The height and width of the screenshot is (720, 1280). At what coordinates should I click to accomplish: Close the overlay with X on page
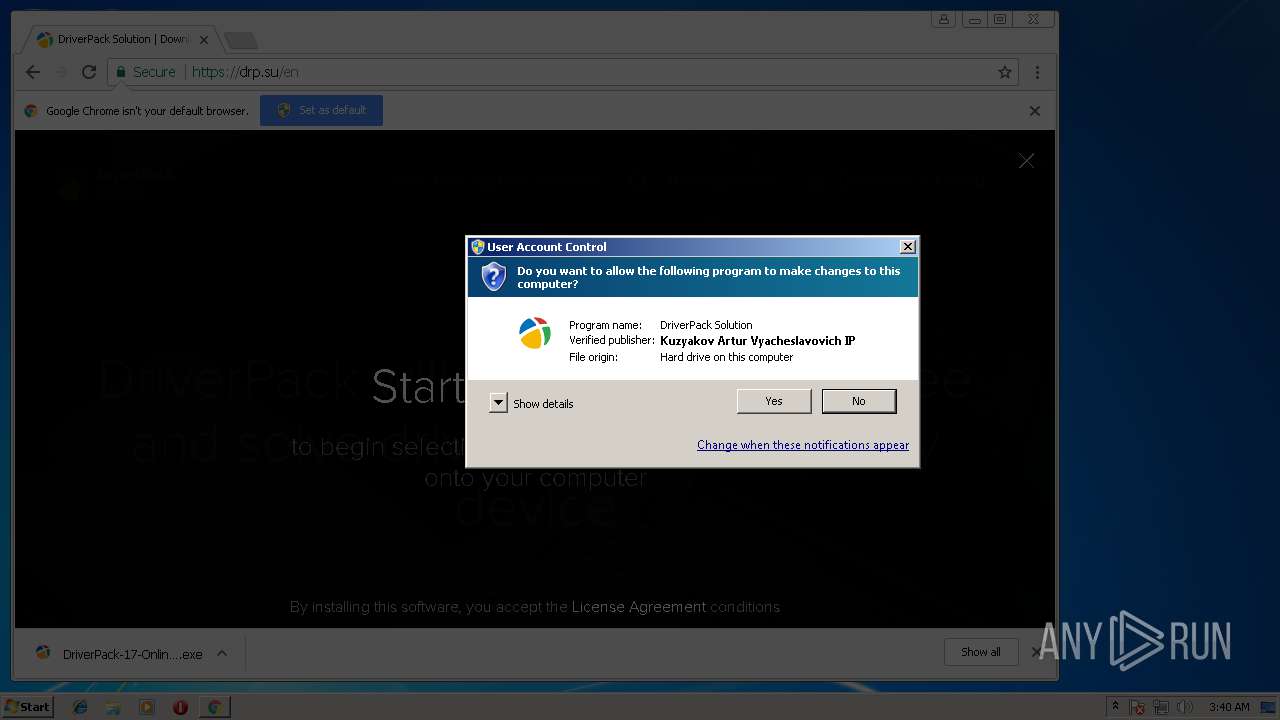click(1026, 161)
